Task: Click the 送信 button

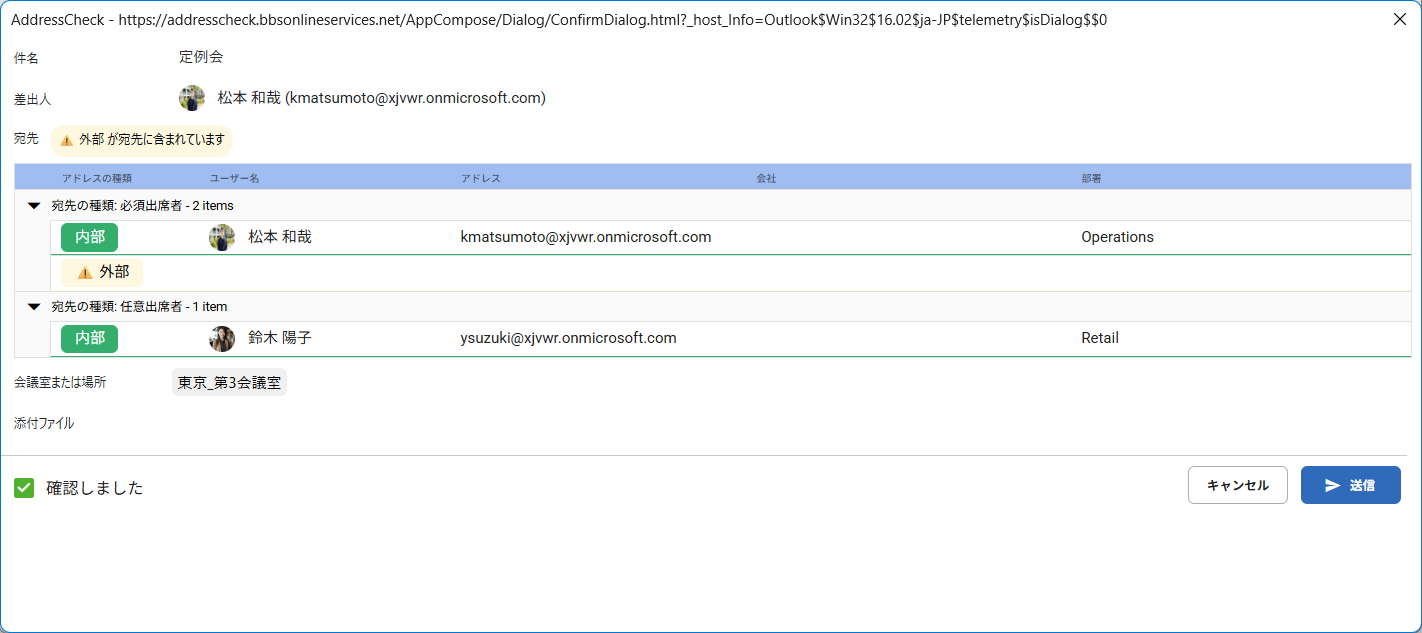Action: coord(1351,485)
